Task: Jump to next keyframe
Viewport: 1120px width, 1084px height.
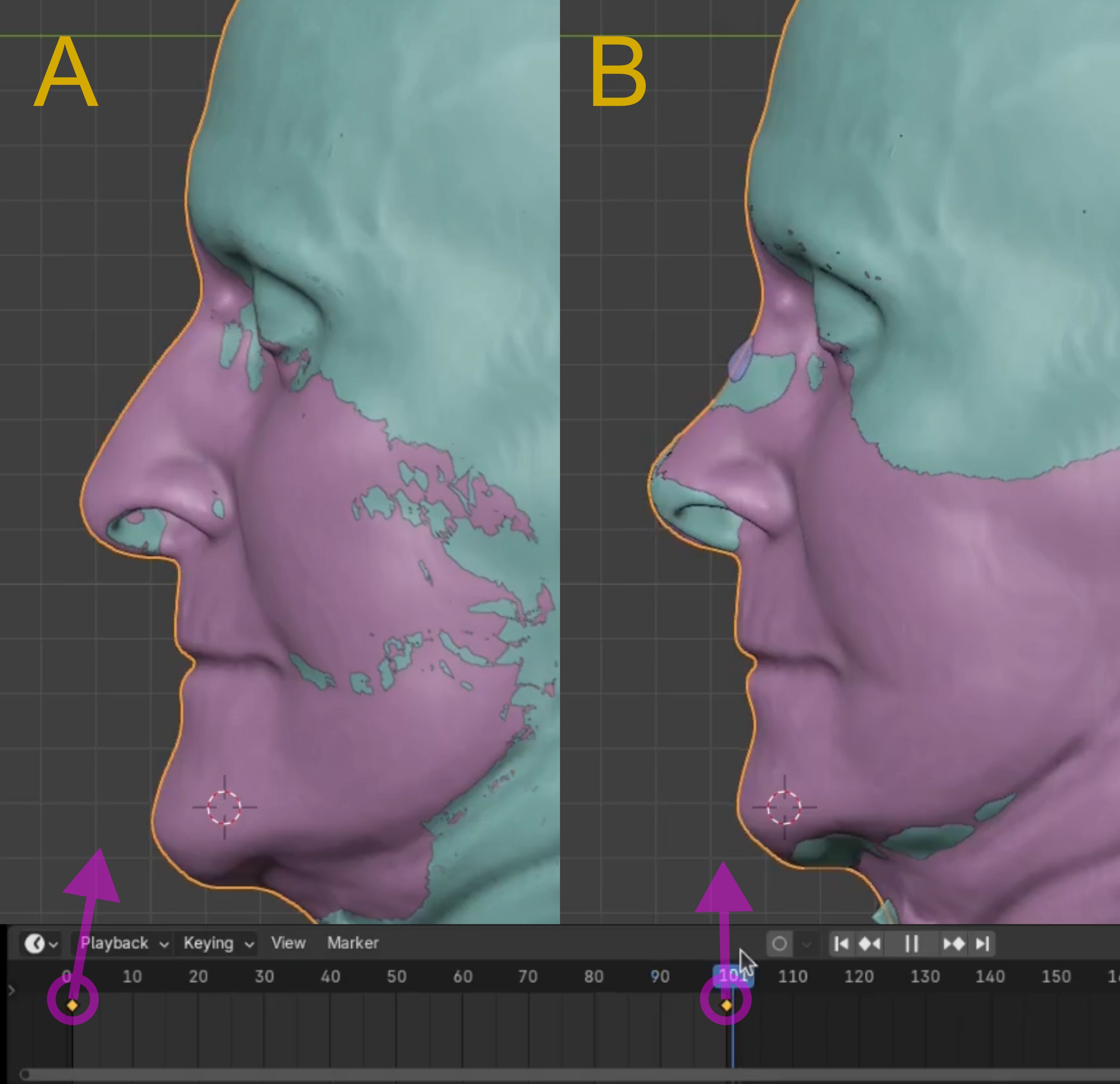Action: pos(954,944)
